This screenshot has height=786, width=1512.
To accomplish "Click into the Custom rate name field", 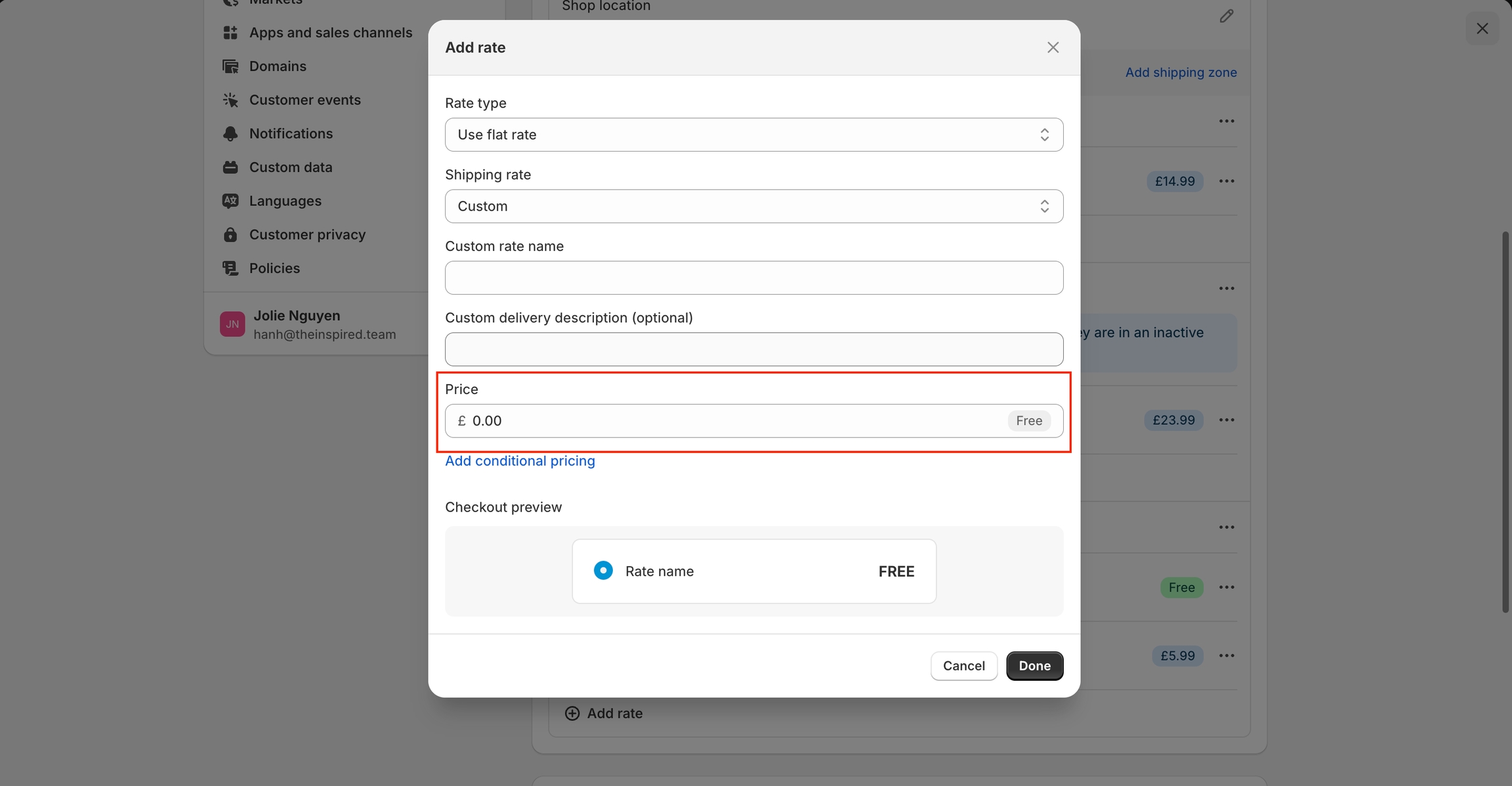I will (x=753, y=278).
